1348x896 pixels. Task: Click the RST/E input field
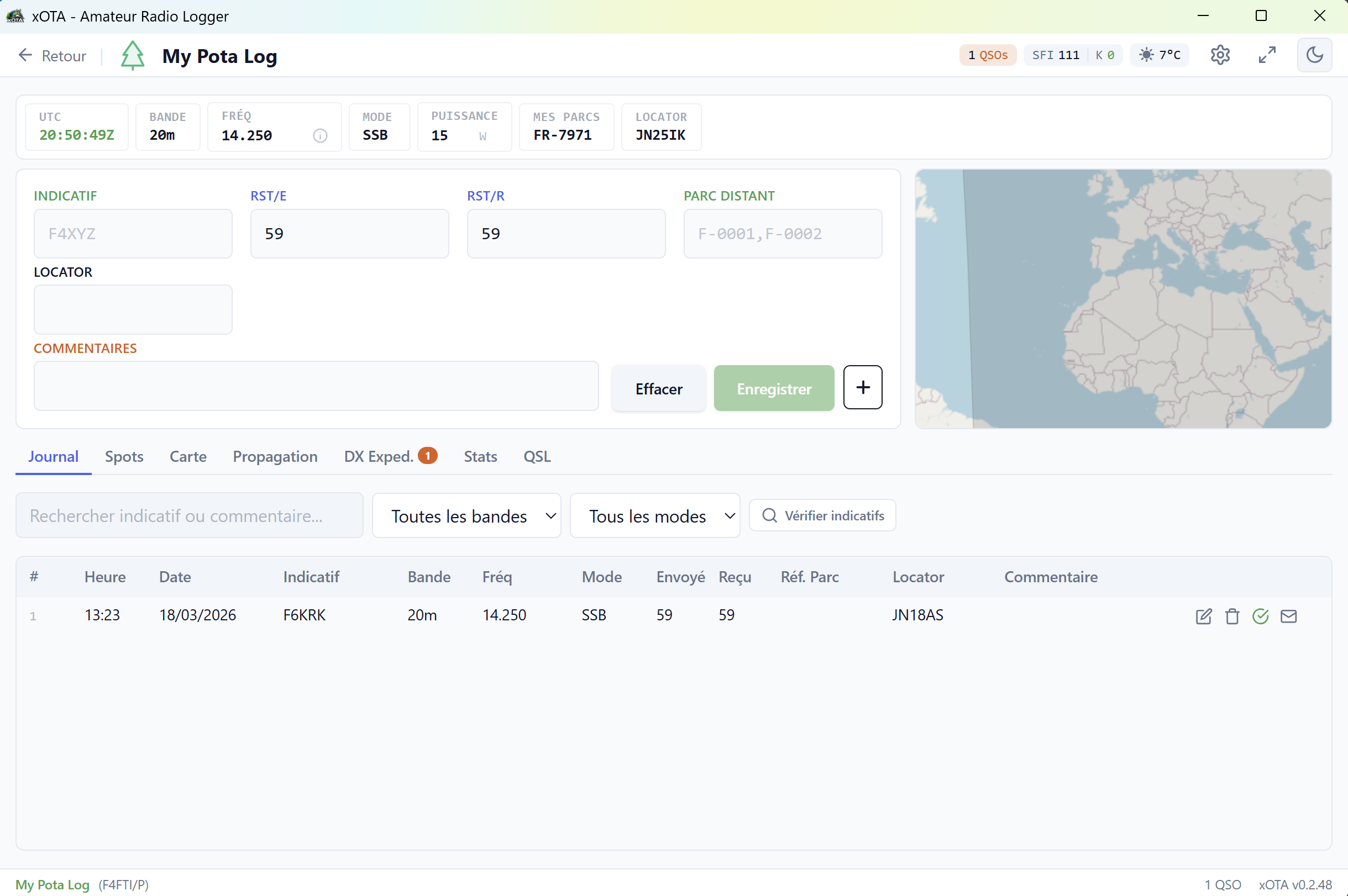350,234
